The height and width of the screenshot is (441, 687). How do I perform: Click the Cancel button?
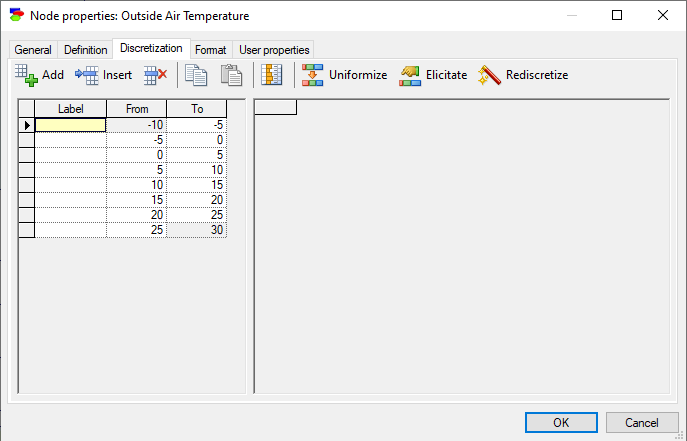[x=642, y=423]
